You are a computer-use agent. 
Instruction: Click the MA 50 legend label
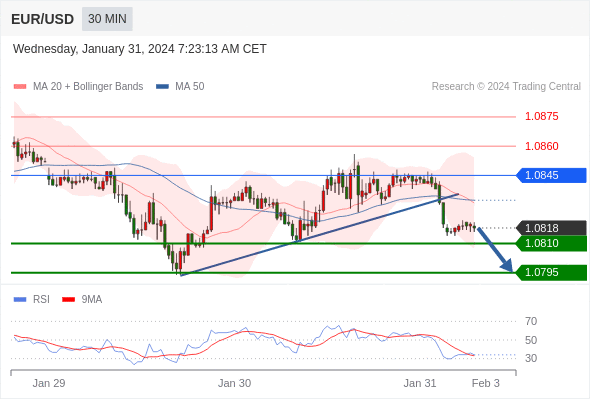coord(190,87)
